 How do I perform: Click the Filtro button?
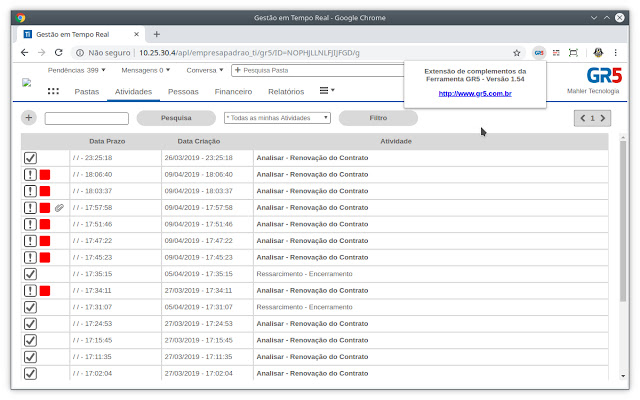point(378,118)
